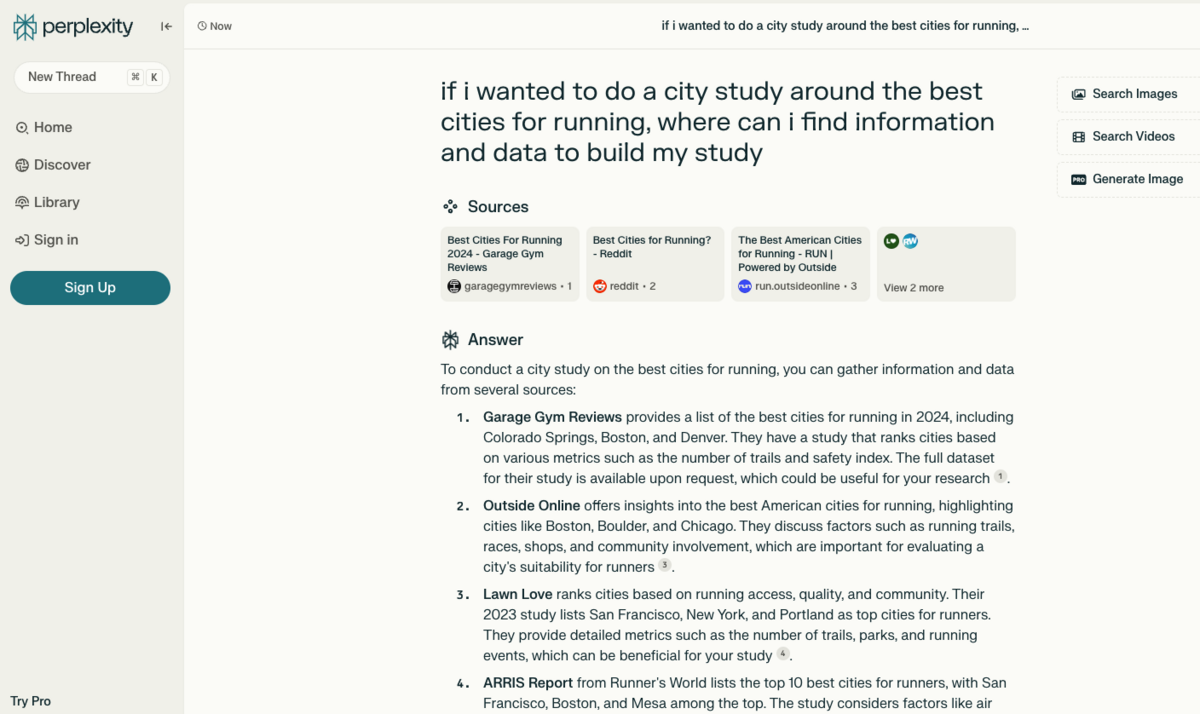Open Garage Gym Reviews source card

[510, 264]
